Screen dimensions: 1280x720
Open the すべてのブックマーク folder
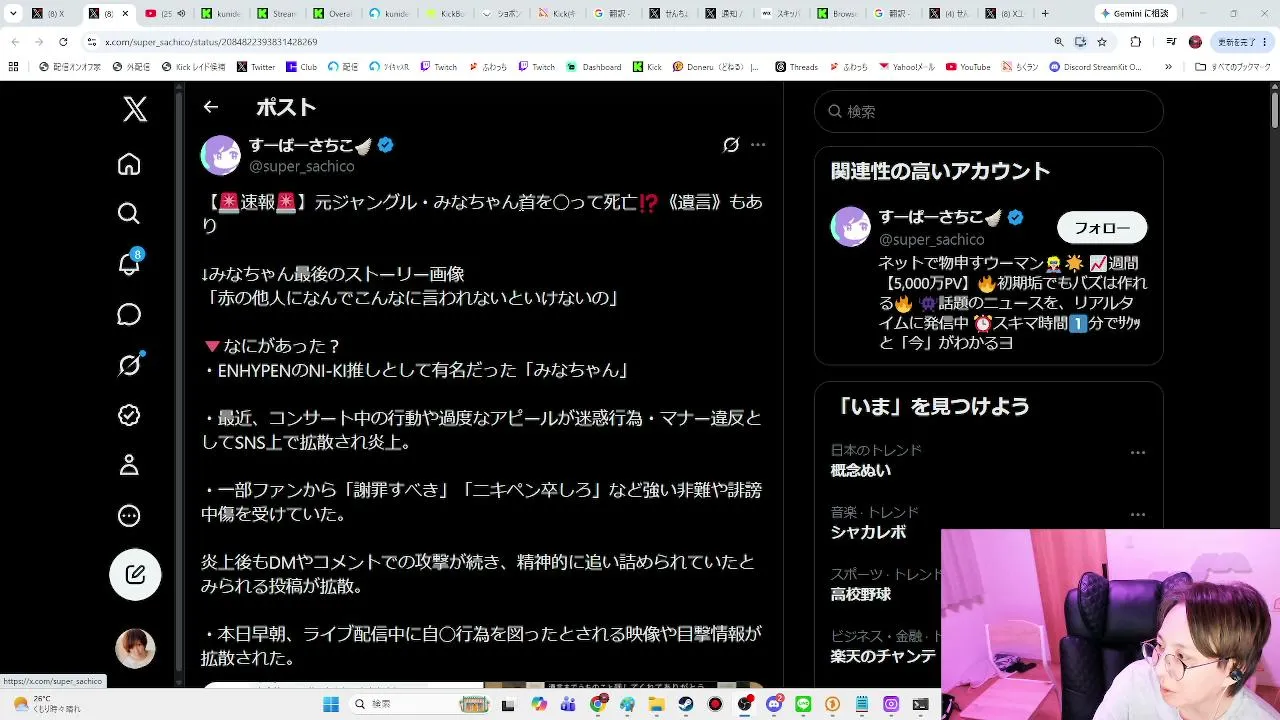pyautogui.click(x=1232, y=67)
